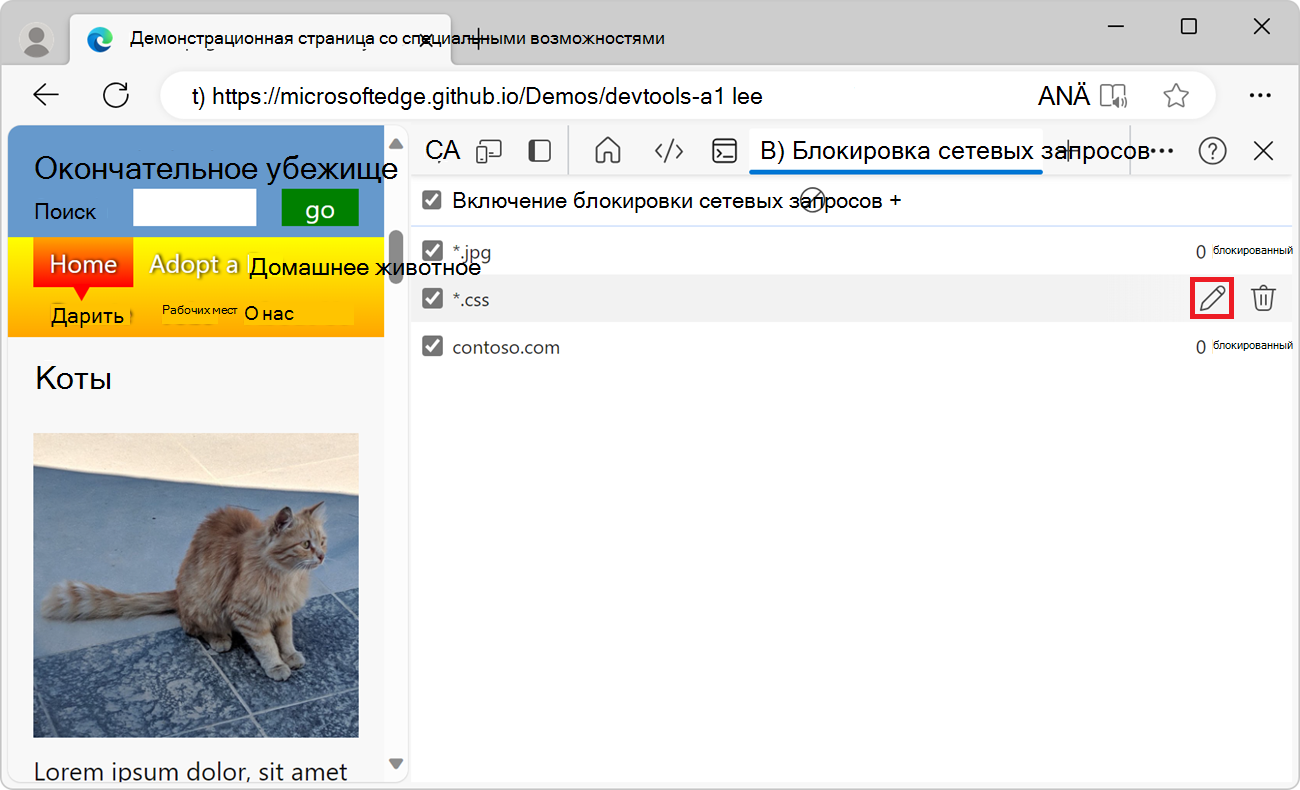
Task: Add page to favorites star icon
Action: coord(1176,95)
